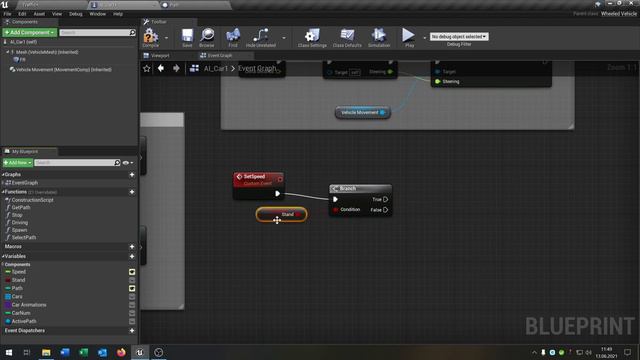Add a new graph with plus
640x360 pixels.
point(132,175)
